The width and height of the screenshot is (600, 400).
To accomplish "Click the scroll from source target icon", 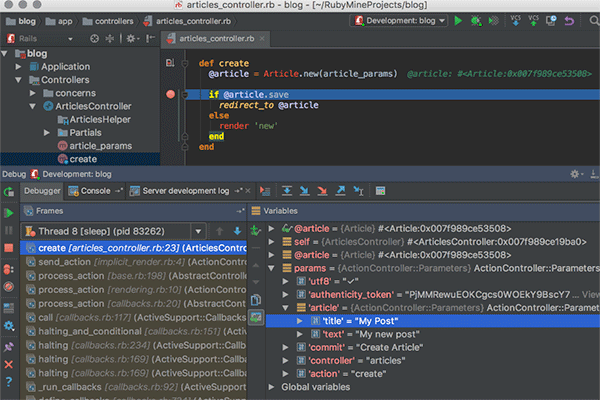I will [x=94, y=39].
